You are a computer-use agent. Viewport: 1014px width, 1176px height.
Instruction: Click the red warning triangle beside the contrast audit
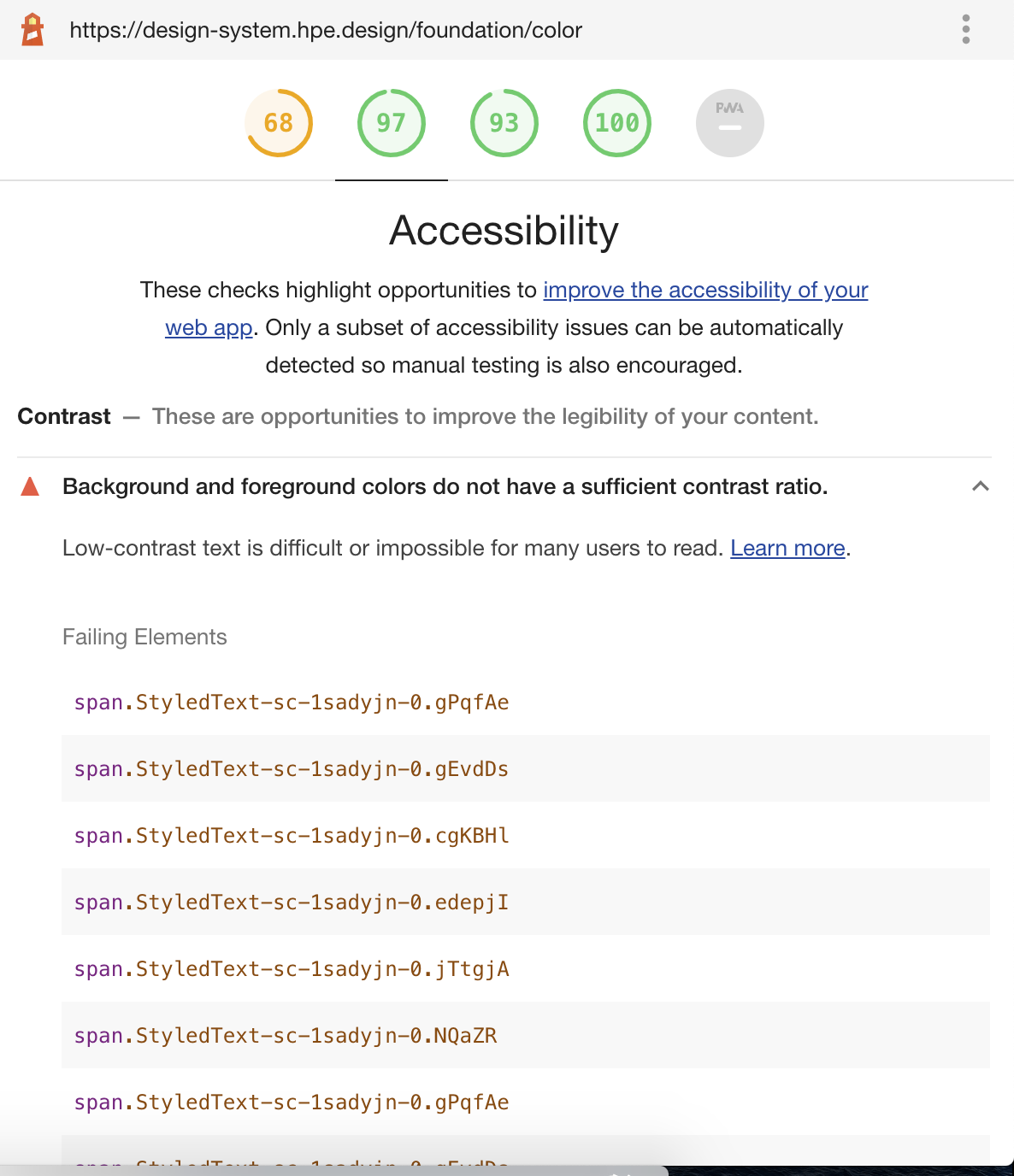29,486
